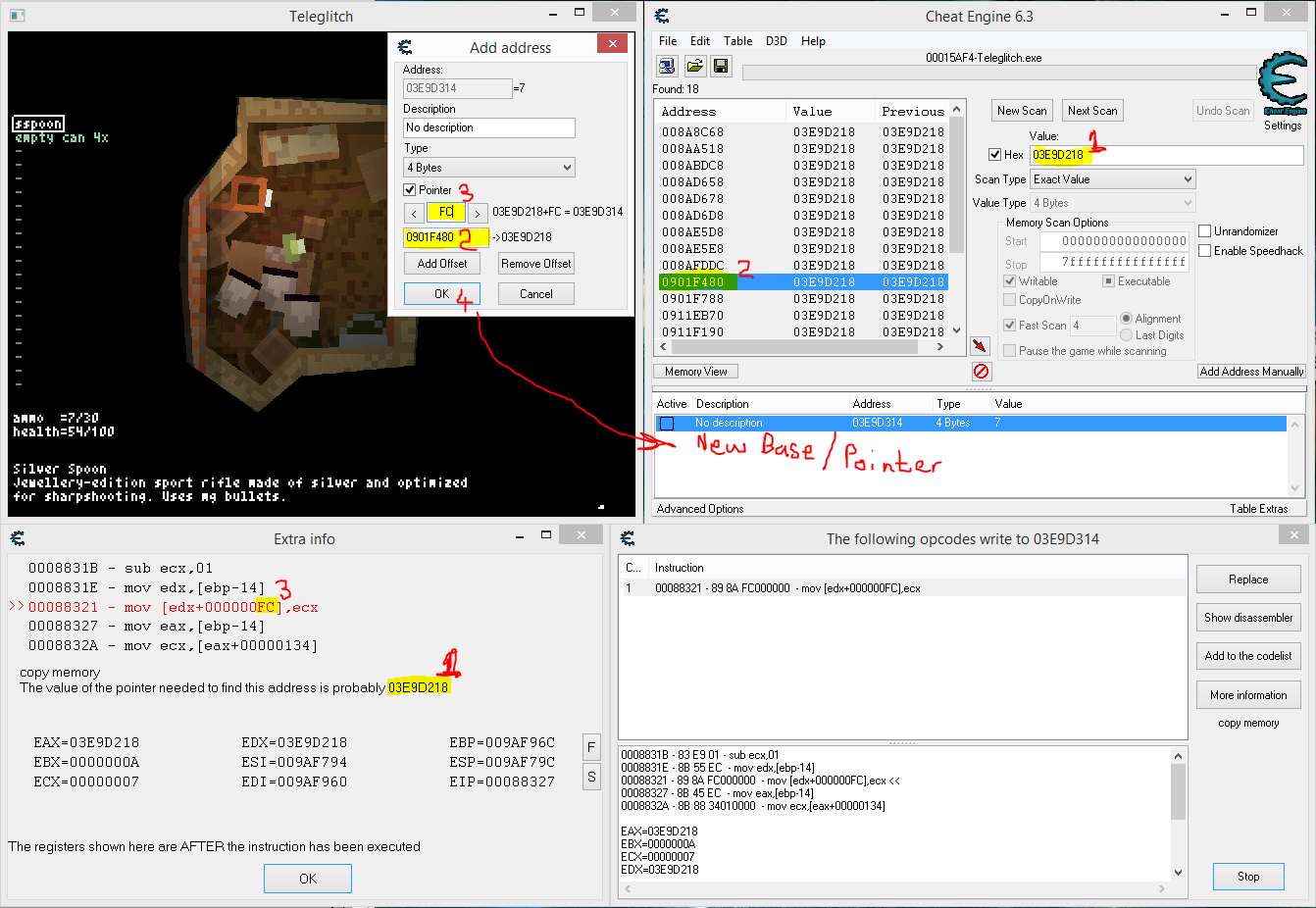
Task: Open the Value Type 4 Bytes dropdown
Action: (x=1189, y=202)
